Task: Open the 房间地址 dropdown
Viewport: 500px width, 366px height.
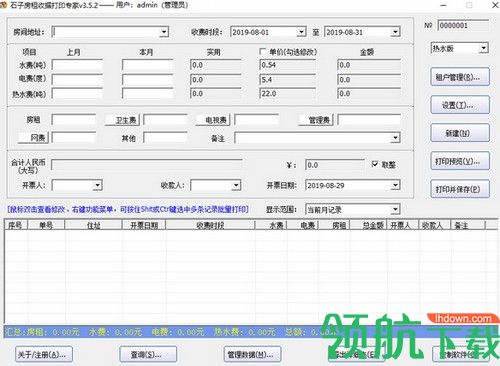Action: pyautogui.click(x=163, y=32)
